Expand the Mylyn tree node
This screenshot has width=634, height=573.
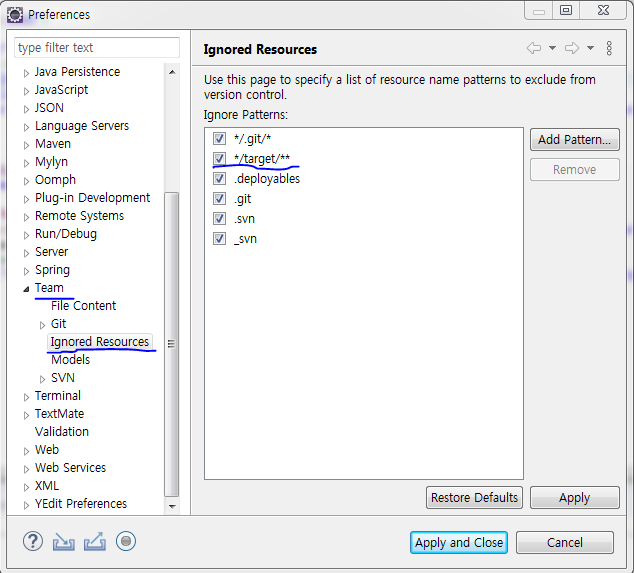click(x=26, y=163)
